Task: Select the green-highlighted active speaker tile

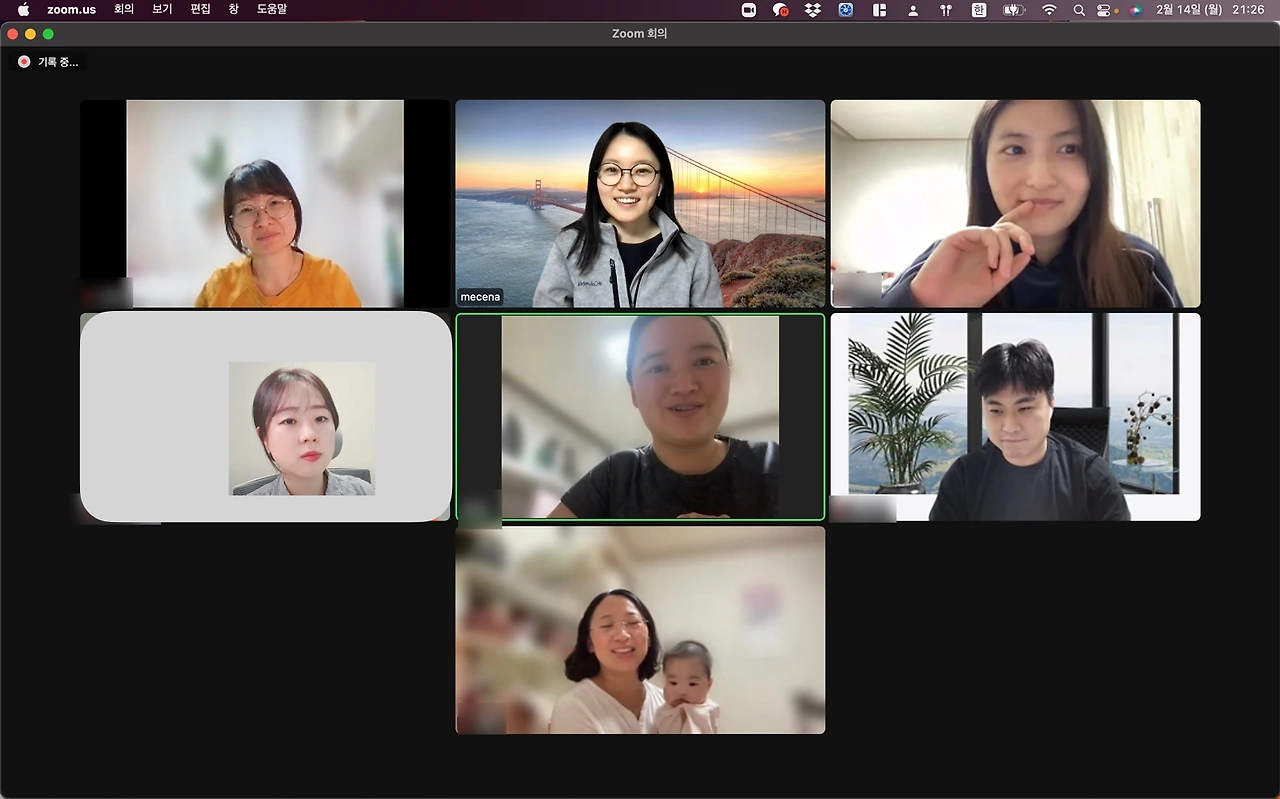Action: 640,417
